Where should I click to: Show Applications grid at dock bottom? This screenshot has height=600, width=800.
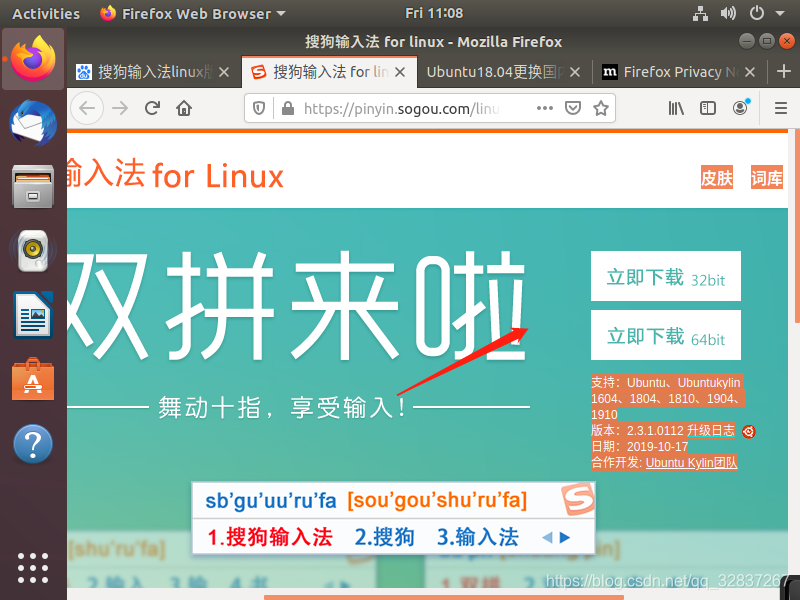33,568
